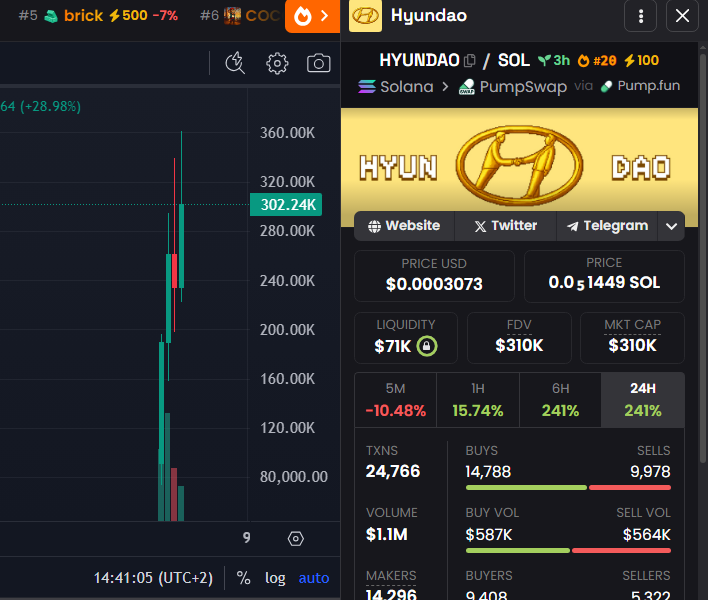Toggle auto scale on chart
This screenshot has height=600, width=708.
314,578
